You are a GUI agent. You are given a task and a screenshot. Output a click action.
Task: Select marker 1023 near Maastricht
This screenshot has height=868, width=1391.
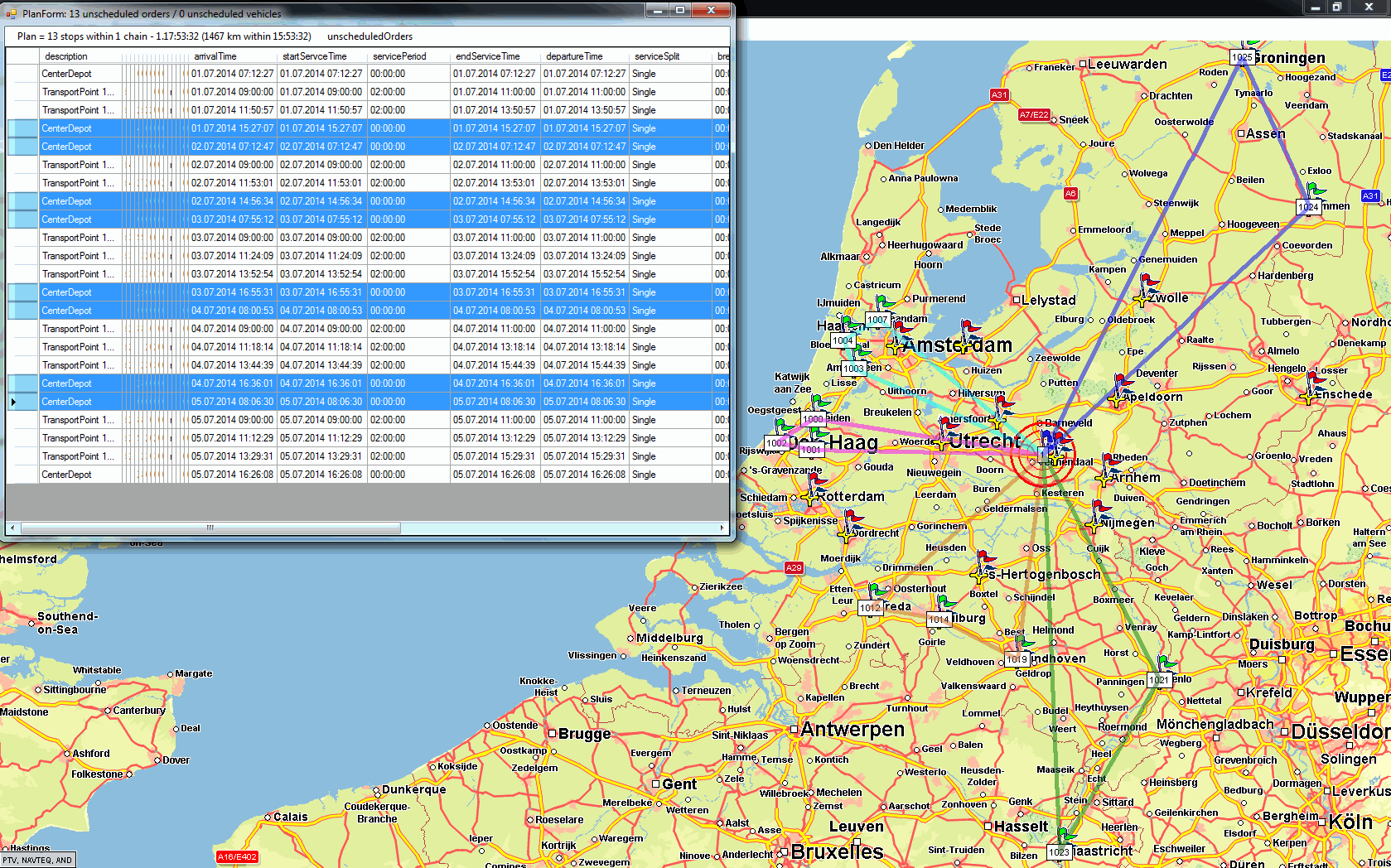[1059, 852]
